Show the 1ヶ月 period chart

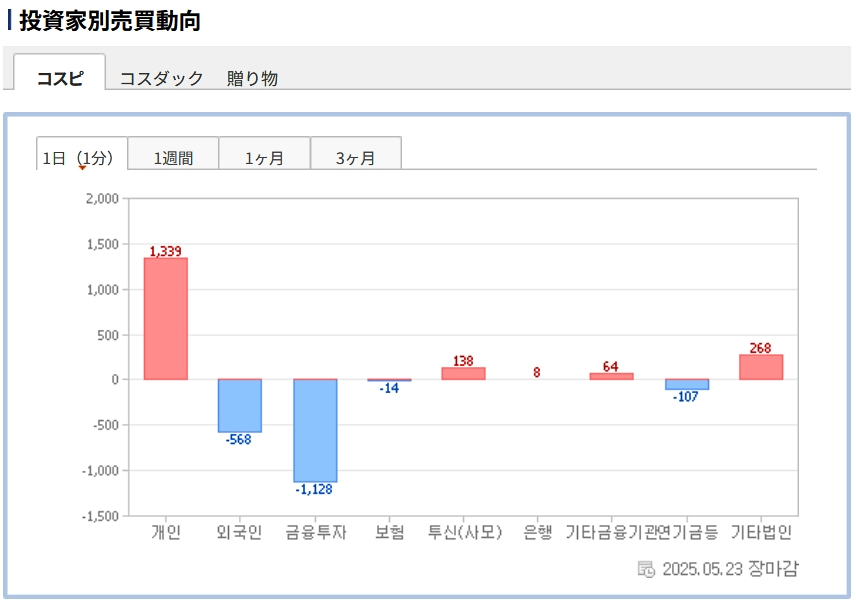click(x=264, y=157)
